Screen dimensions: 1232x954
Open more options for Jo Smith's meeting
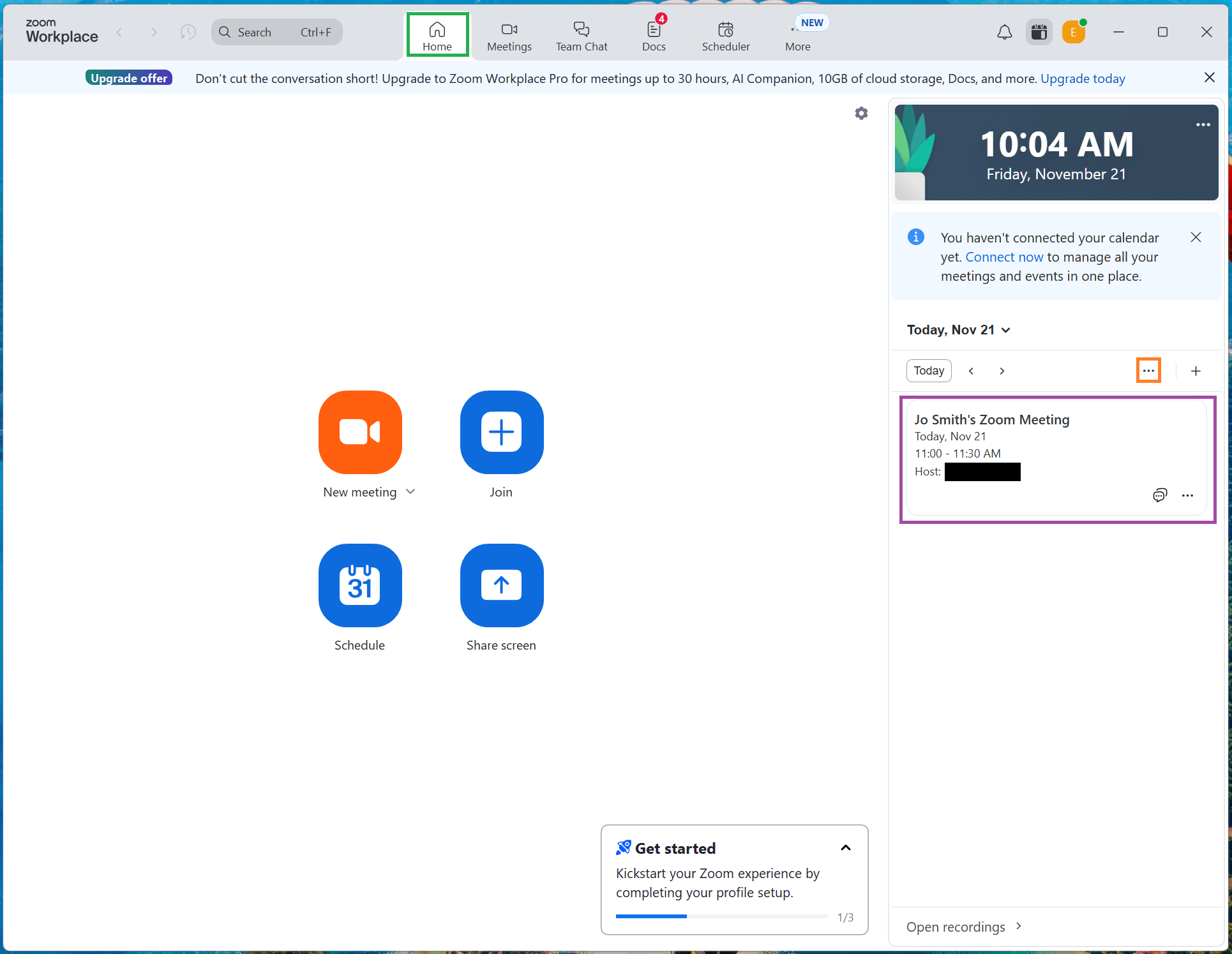[1187, 495]
